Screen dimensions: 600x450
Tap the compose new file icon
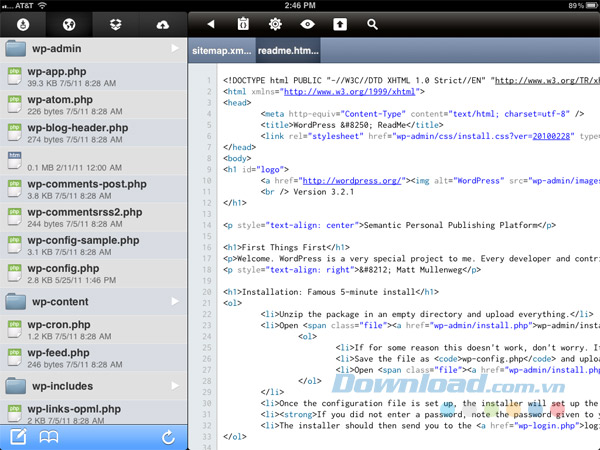[18, 437]
